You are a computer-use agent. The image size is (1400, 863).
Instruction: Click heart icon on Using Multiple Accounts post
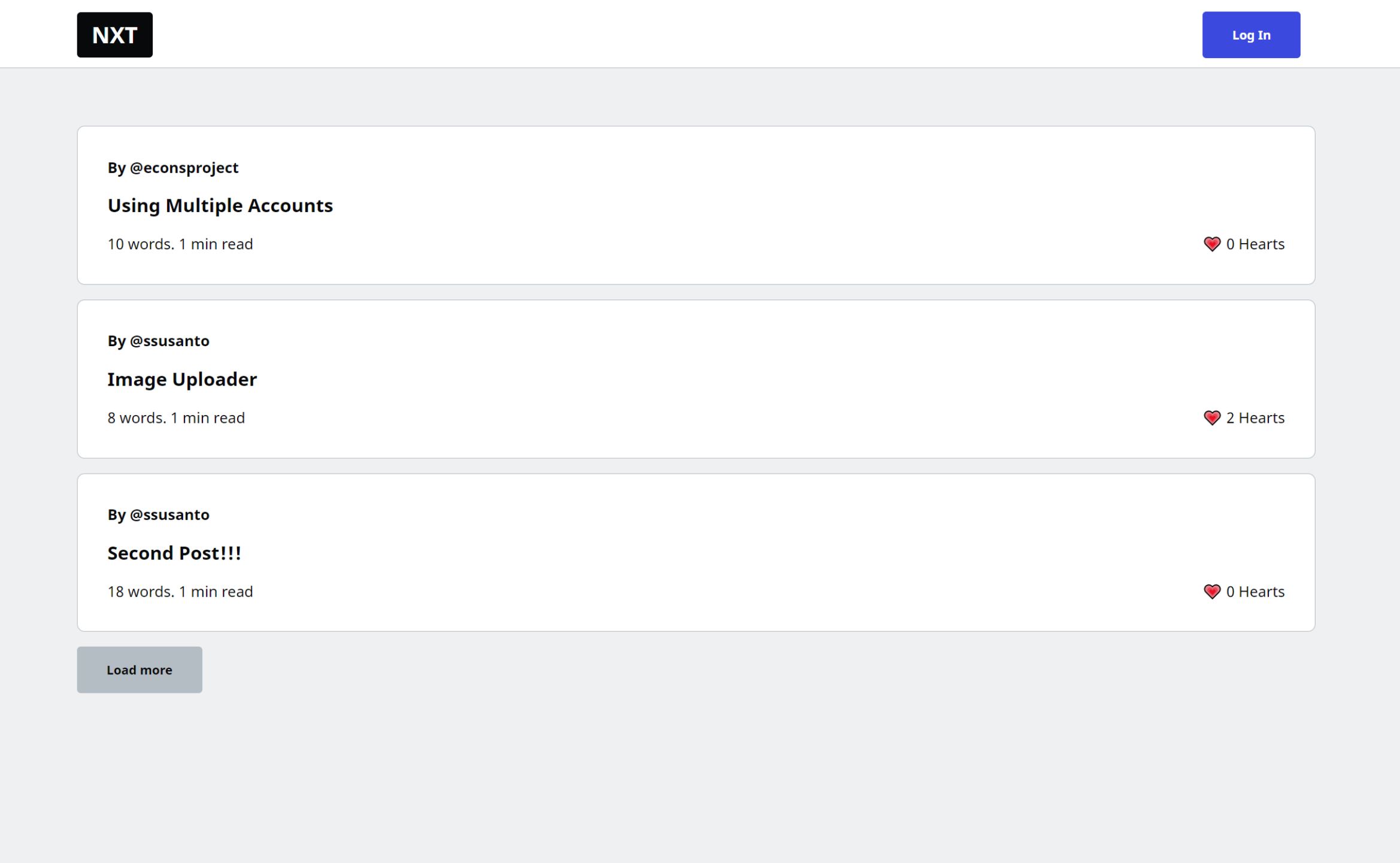1211,244
